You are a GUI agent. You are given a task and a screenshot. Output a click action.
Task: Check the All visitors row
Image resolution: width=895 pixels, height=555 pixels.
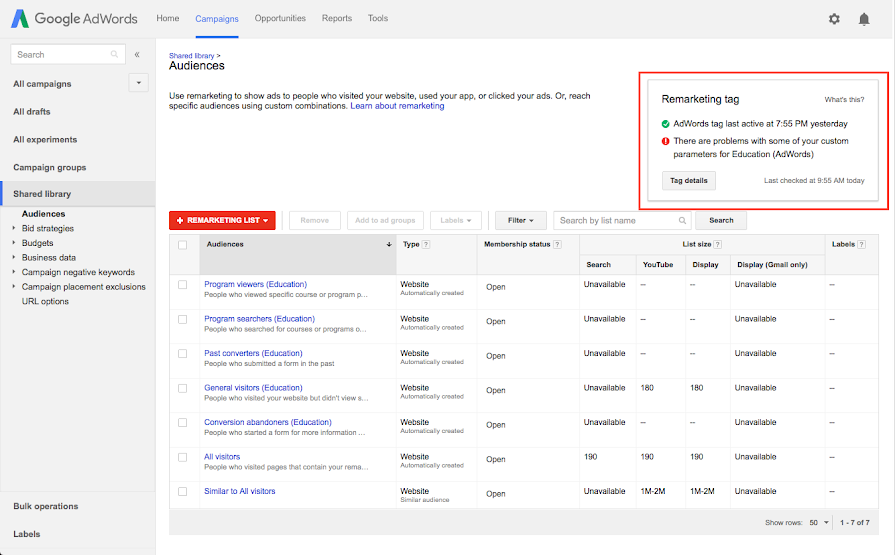[x=183, y=457]
